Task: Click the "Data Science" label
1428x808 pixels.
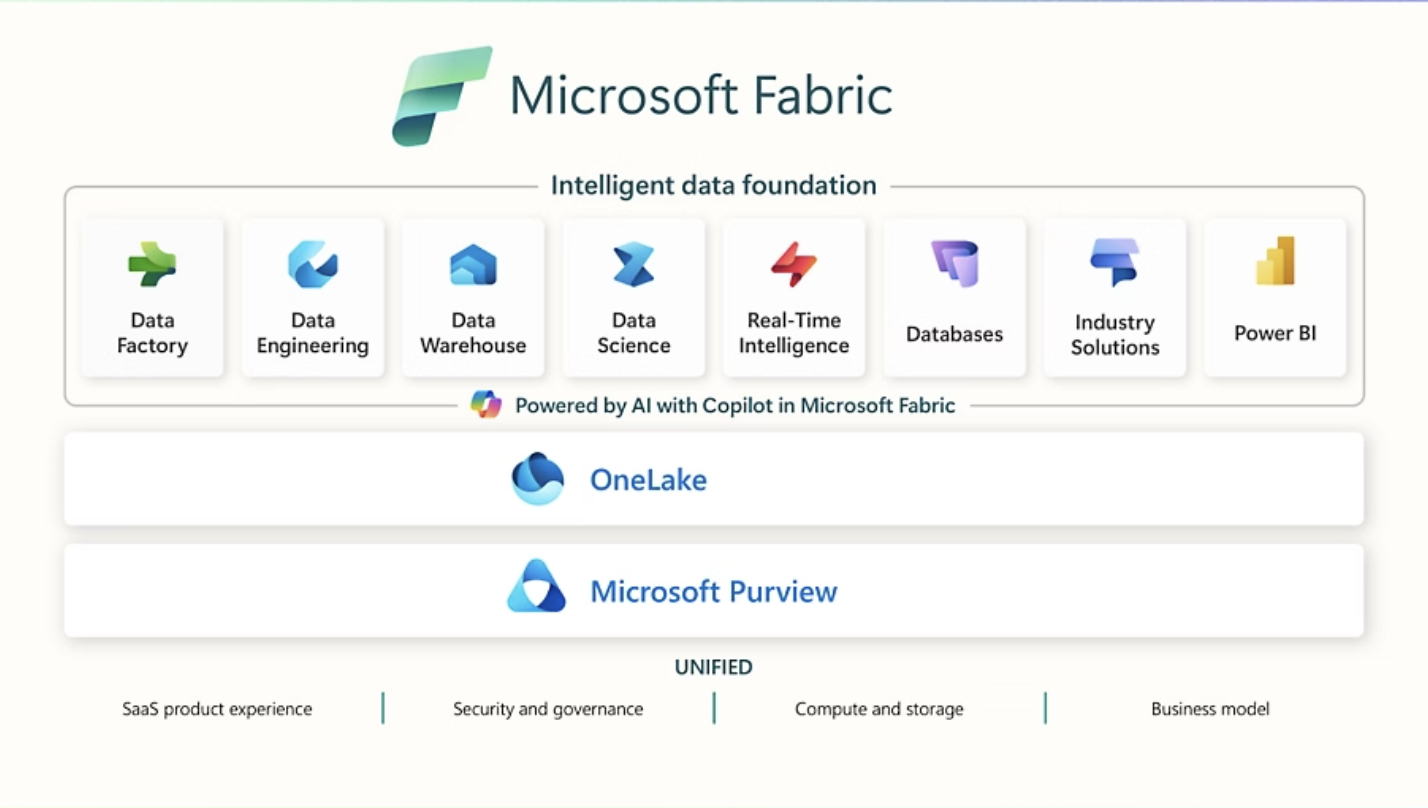Action: [634, 333]
